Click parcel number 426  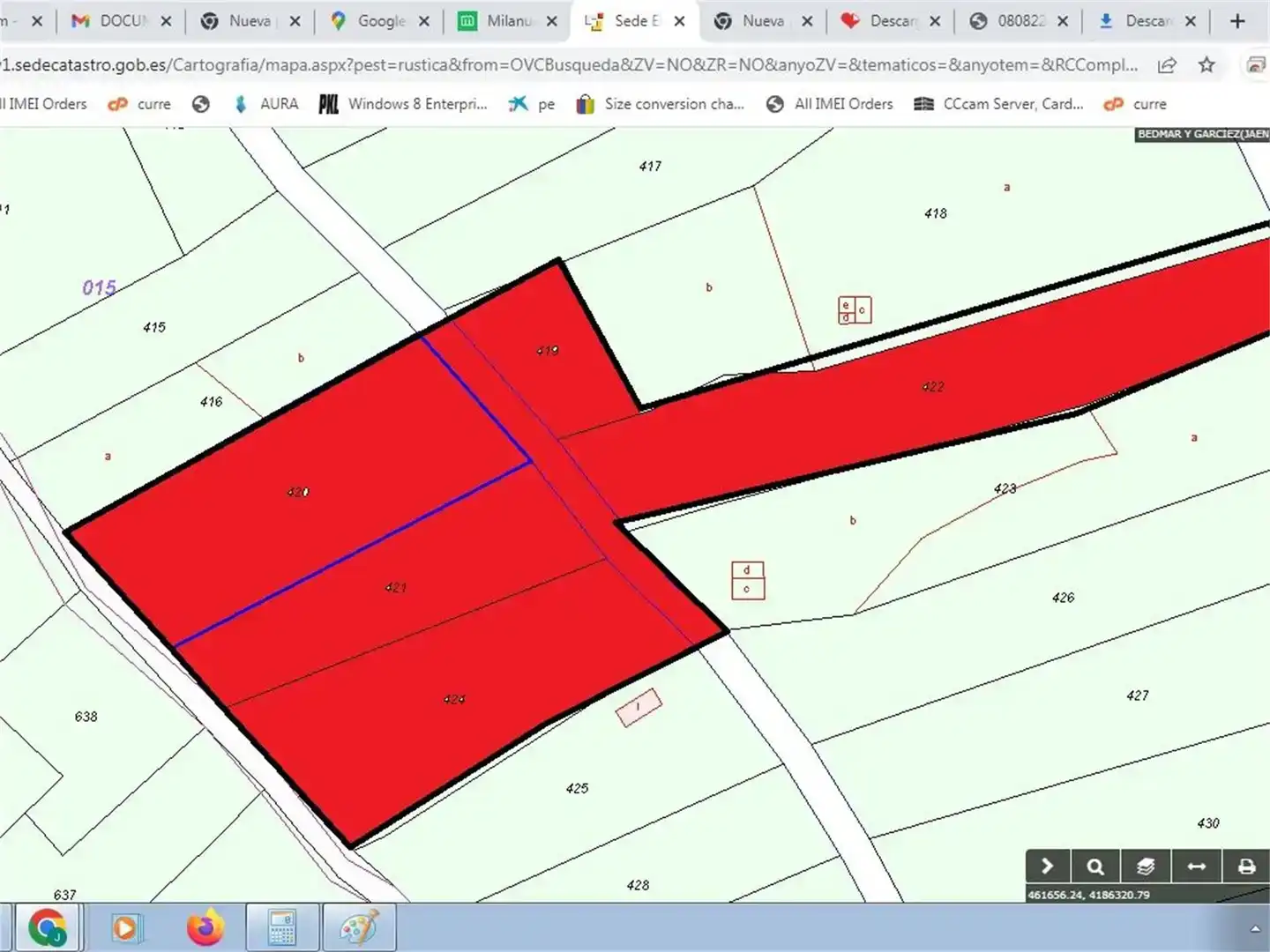click(x=1064, y=598)
